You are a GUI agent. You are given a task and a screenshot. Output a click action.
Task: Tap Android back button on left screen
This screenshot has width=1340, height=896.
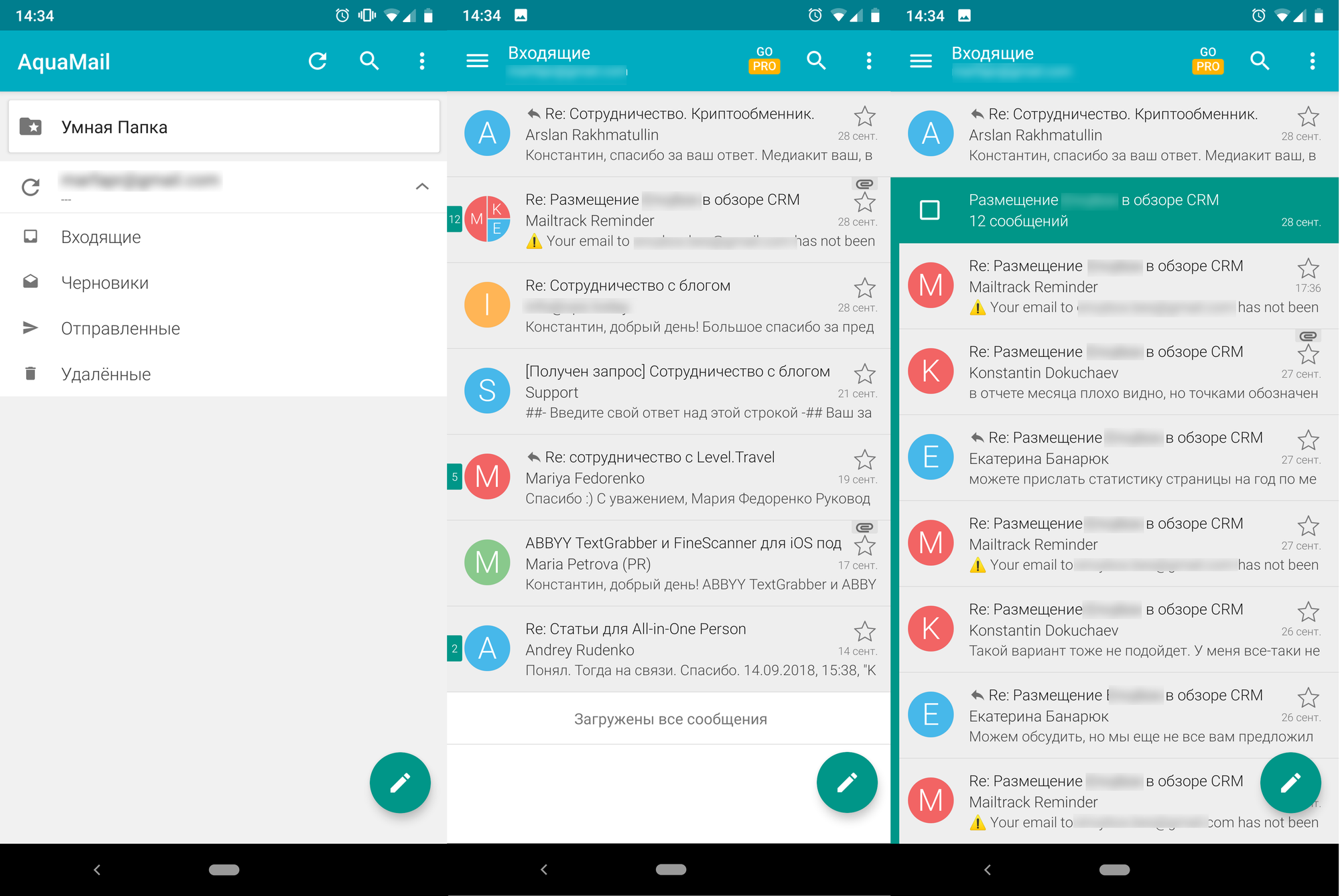[97, 869]
